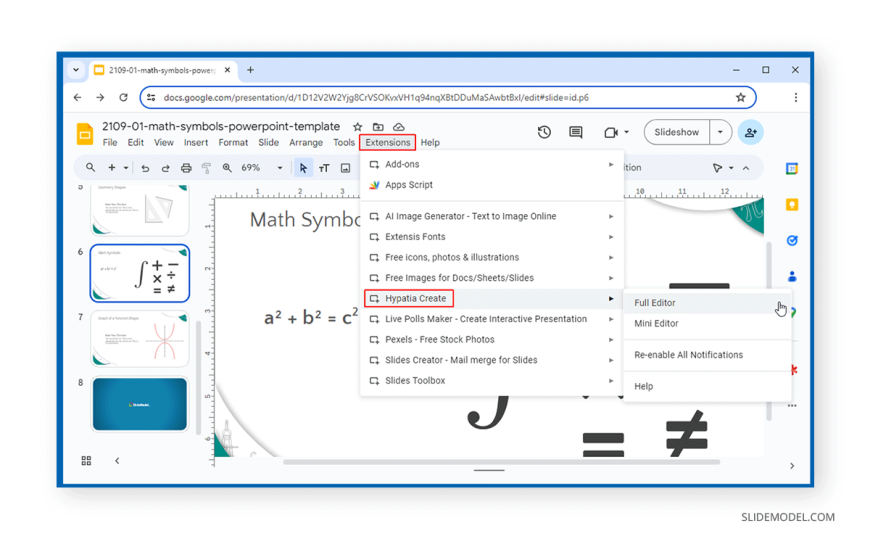Open Google Keep side panel icon
This screenshot has height=539, width=870.
click(x=792, y=205)
